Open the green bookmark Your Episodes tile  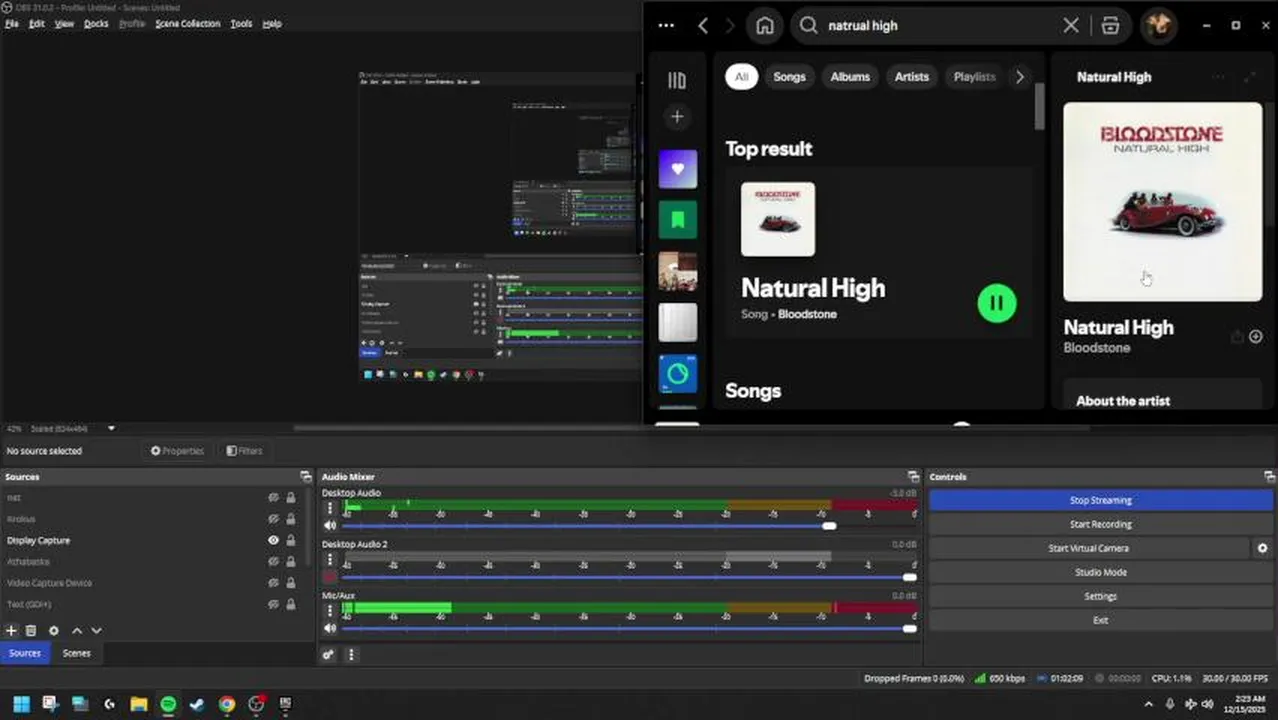point(677,220)
